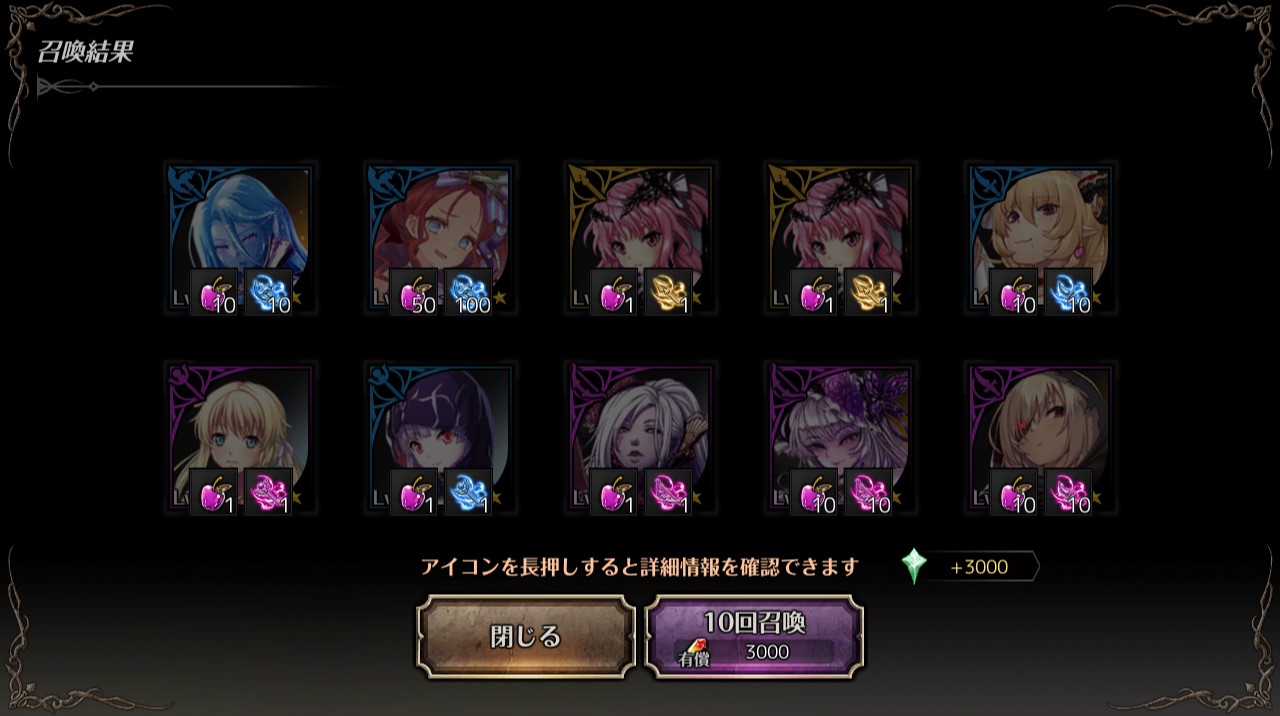Select the blonde elf character in top row
Viewport: 1280px width, 716px height.
[1040, 240]
